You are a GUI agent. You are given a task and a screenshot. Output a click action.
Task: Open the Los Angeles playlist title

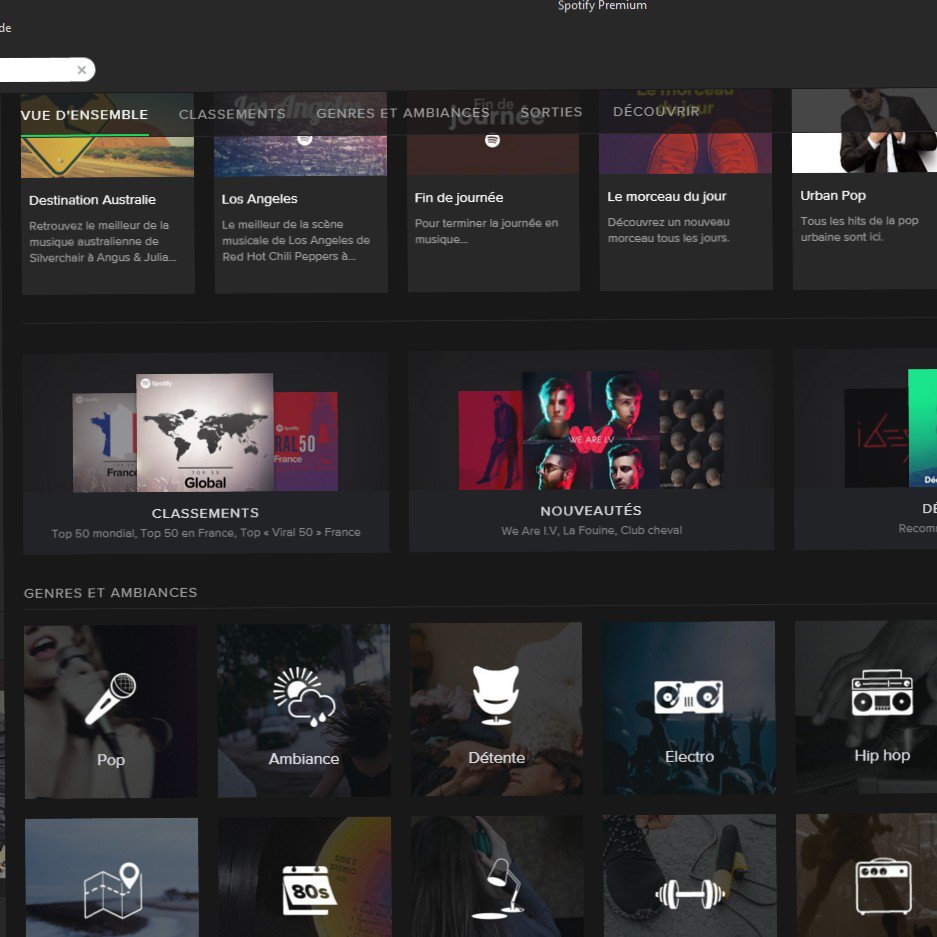tap(259, 199)
